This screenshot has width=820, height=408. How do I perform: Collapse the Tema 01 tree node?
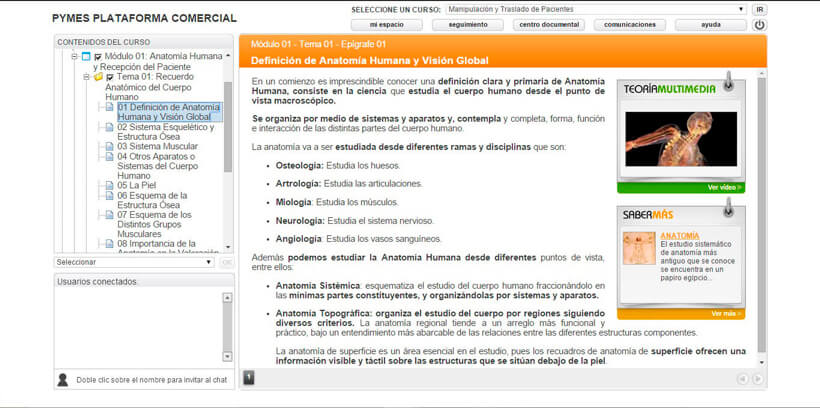[x=87, y=77]
